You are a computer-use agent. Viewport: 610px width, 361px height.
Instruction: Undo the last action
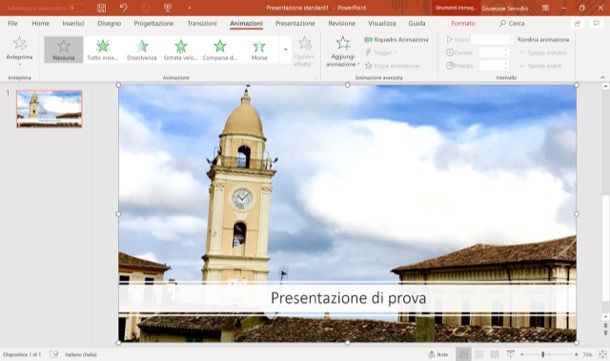coord(123,8)
